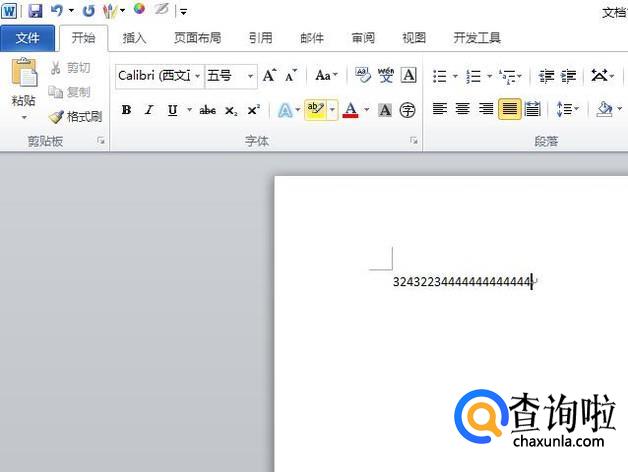Click the Phonetic Guide (wén) icon

(x=386, y=75)
